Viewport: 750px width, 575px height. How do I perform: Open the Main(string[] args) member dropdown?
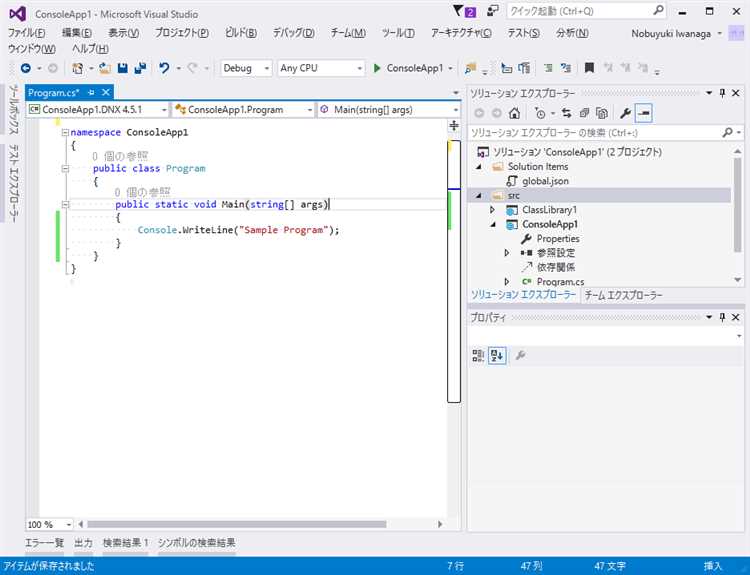tap(389, 110)
